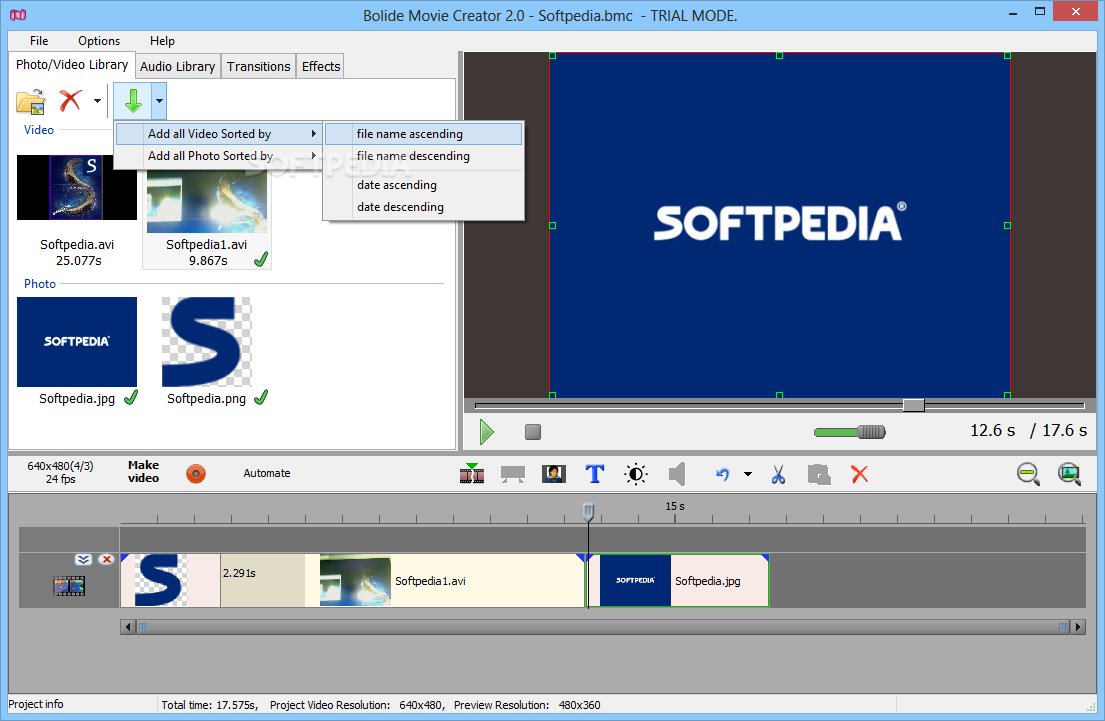The width and height of the screenshot is (1105, 721).
Task: Click the zoom-to-fit timeline magnifier icon
Action: click(x=1069, y=474)
